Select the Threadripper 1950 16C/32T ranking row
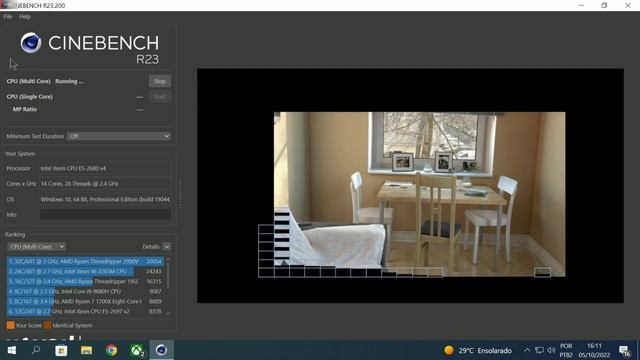Viewport: 640px width, 360px height. click(85, 281)
